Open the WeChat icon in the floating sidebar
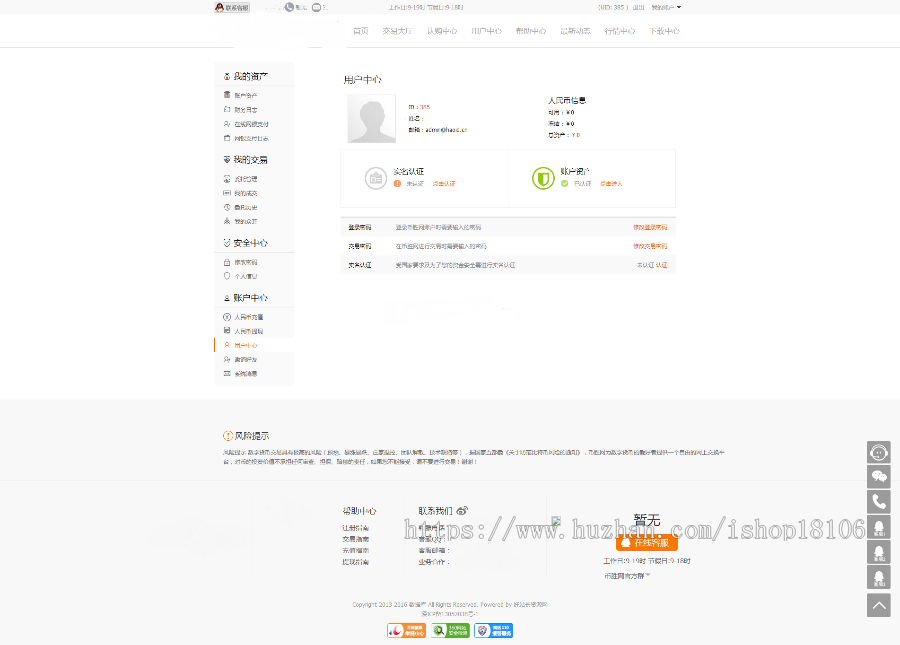The height and width of the screenshot is (645, 900). (x=878, y=476)
